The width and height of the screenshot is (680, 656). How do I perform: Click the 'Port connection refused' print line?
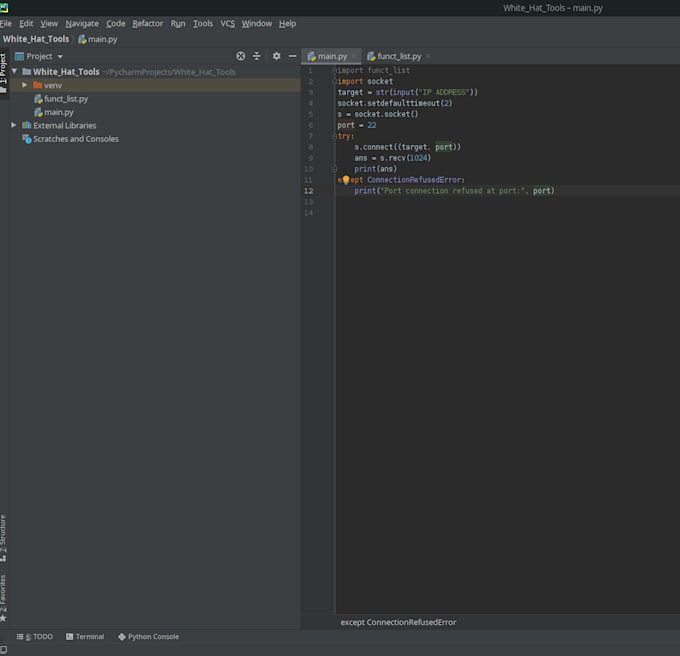[x=454, y=191]
